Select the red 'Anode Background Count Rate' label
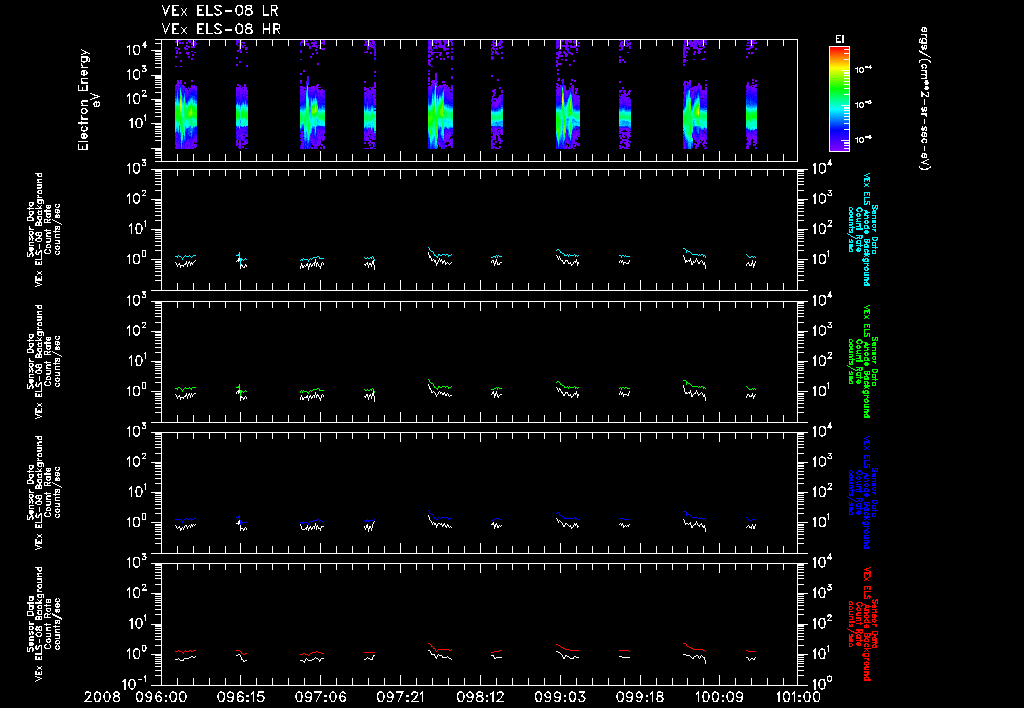This screenshot has height=708, width=1024. click(863, 624)
